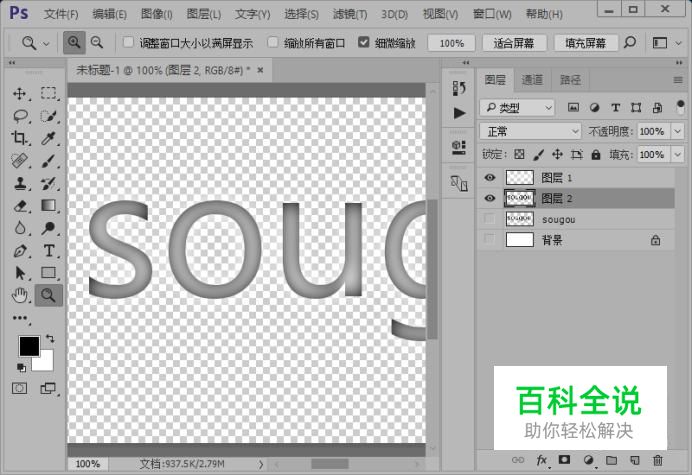This screenshot has width=692, height=475.
Task: Add a layer mask
Action: [x=564, y=460]
